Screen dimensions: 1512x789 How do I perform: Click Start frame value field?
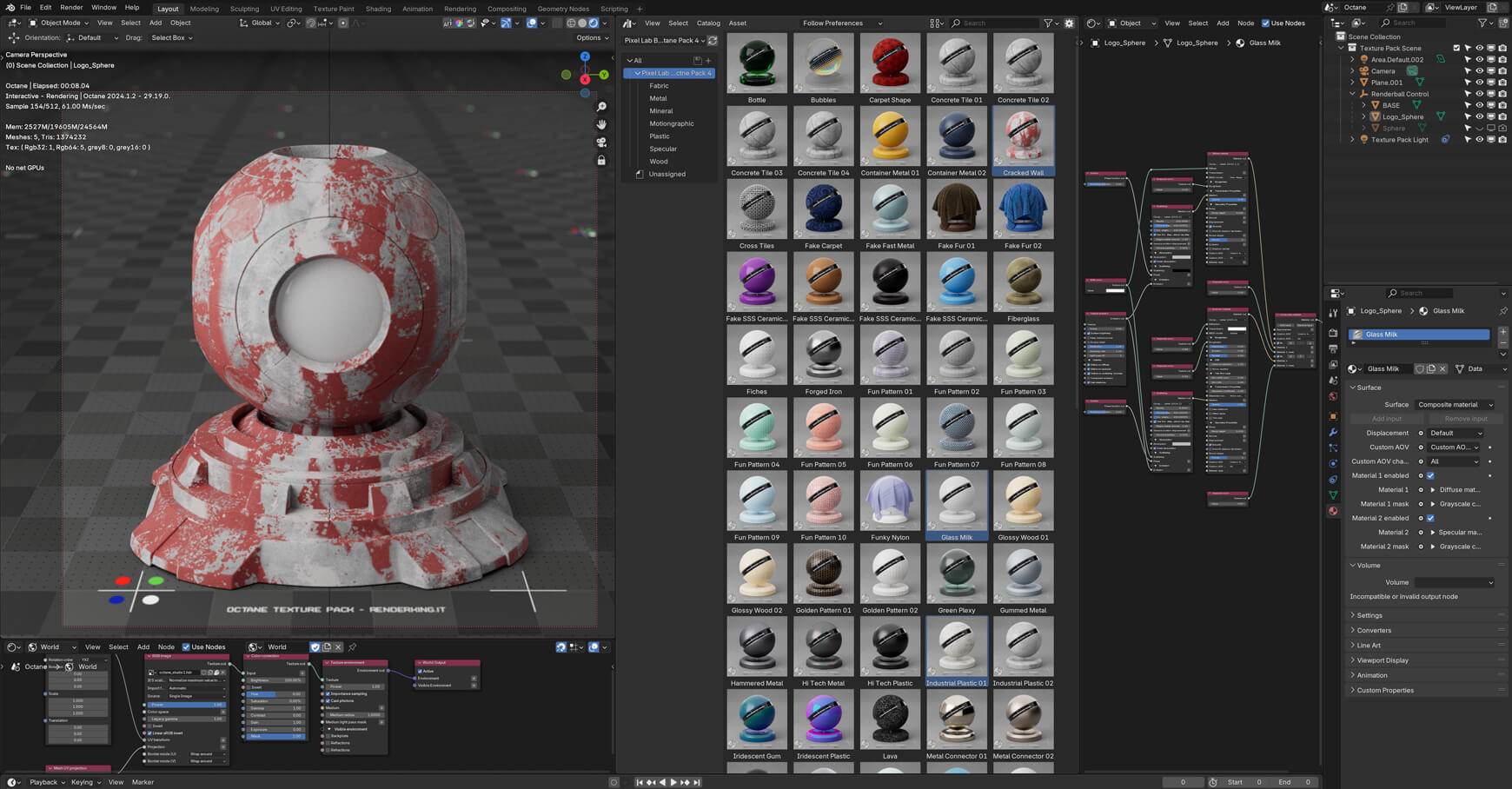[1245, 782]
